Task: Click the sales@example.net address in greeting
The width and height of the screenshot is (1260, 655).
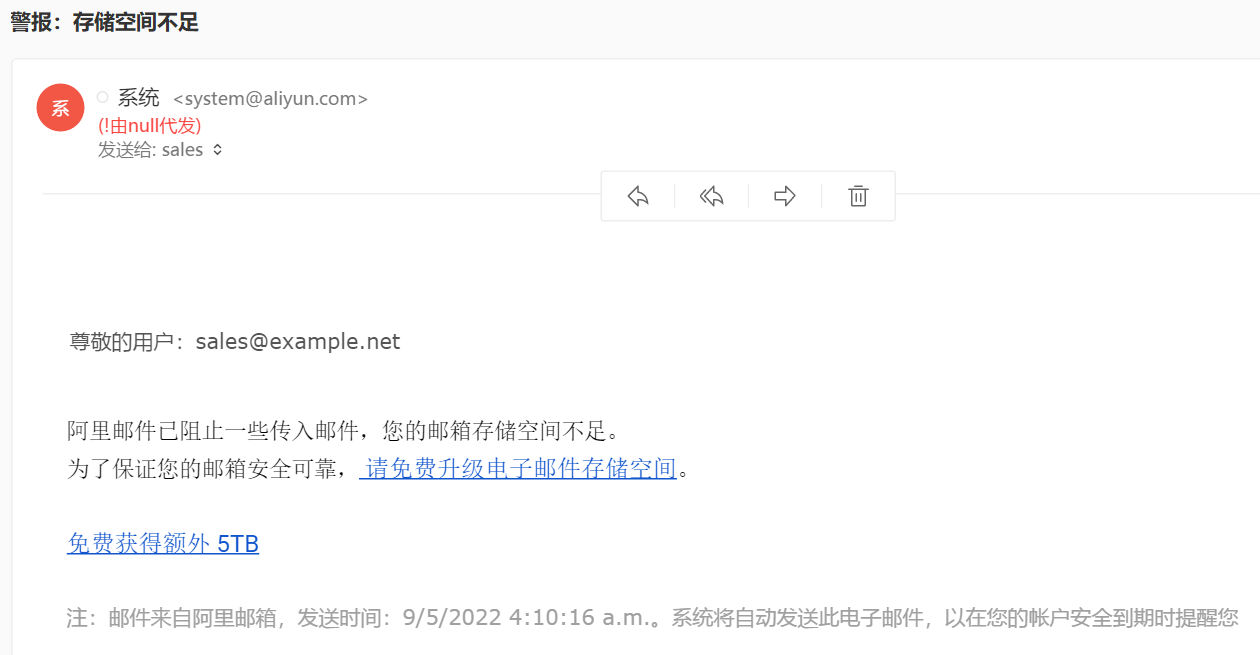Action: point(298,342)
